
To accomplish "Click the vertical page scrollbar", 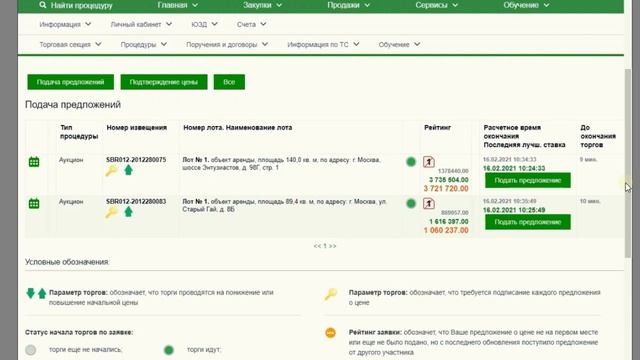I will (628, 163).
